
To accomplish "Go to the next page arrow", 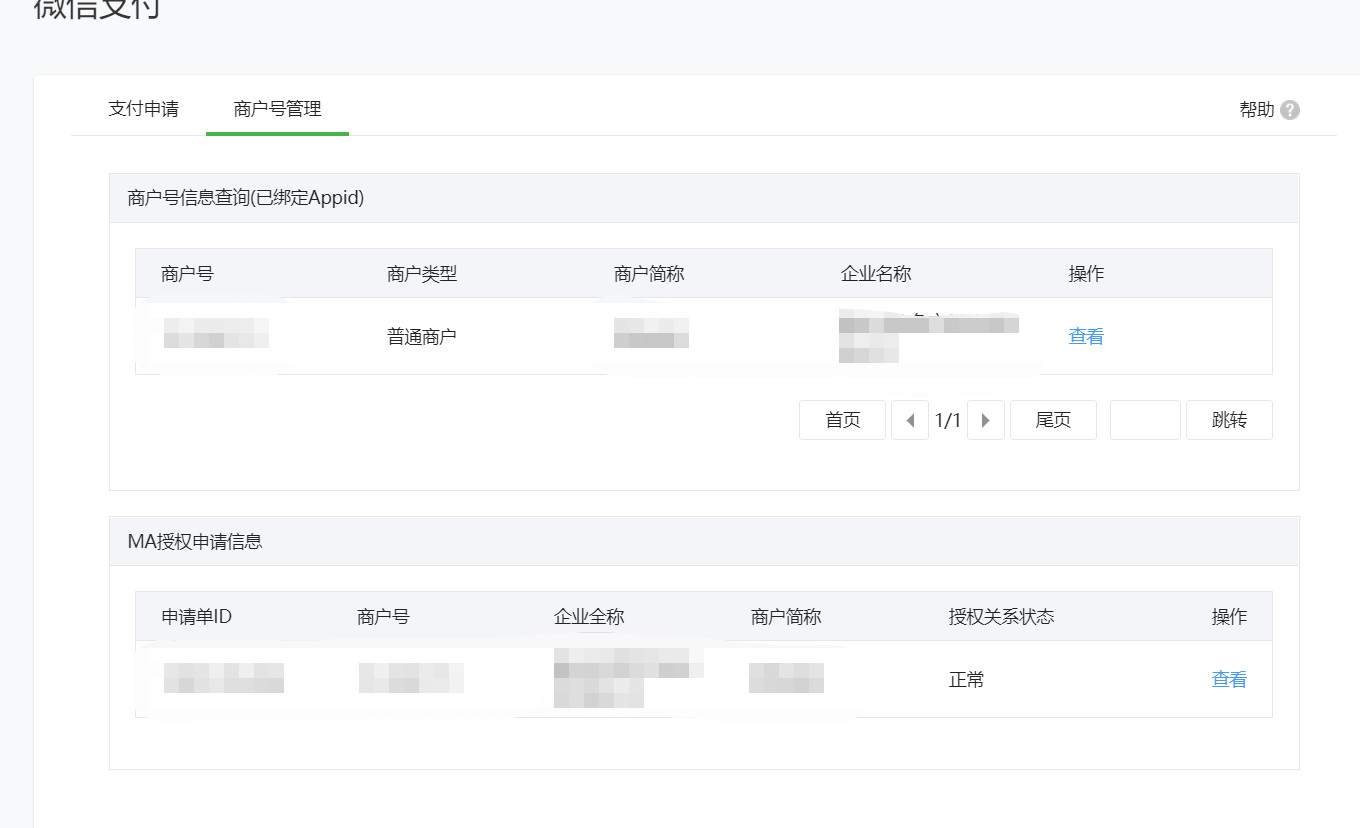I will pyautogui.click(x=986, y=421).
